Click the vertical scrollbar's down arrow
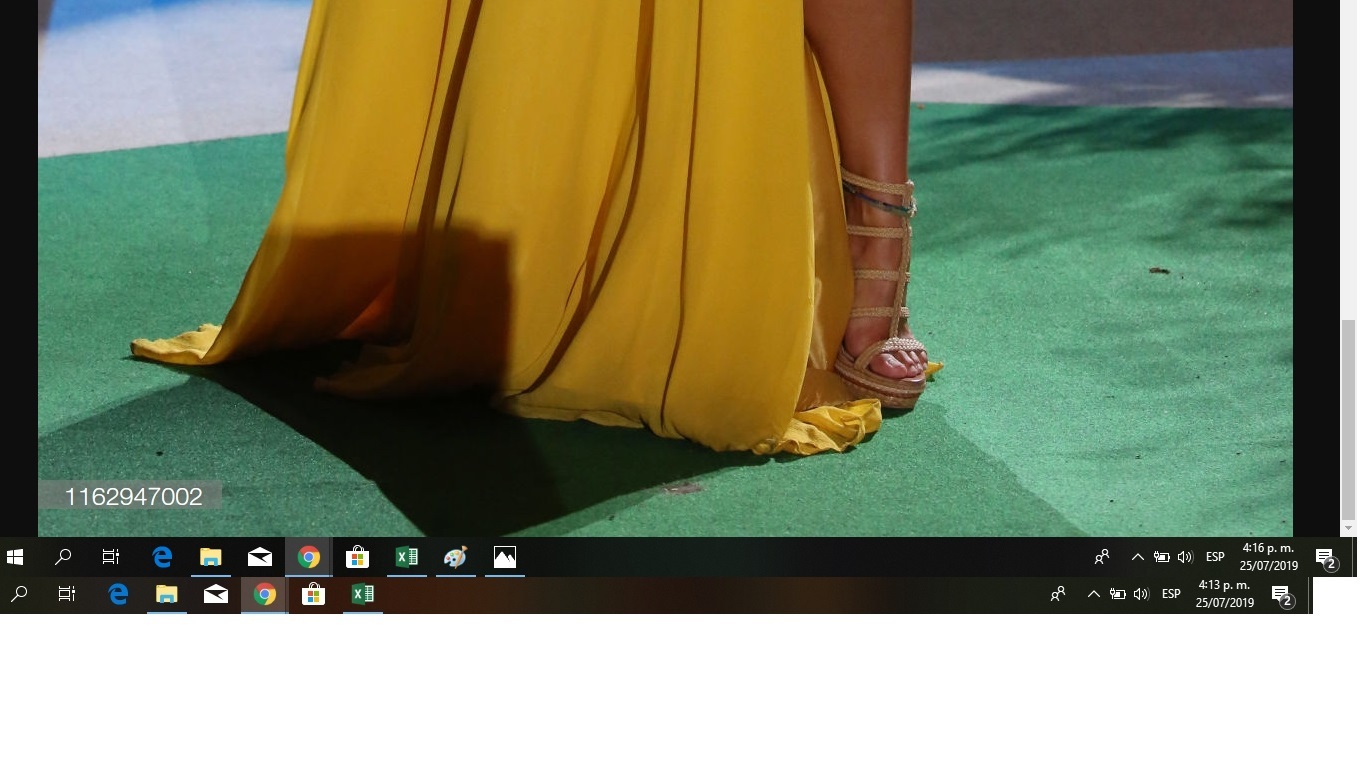 (1348, 527)
